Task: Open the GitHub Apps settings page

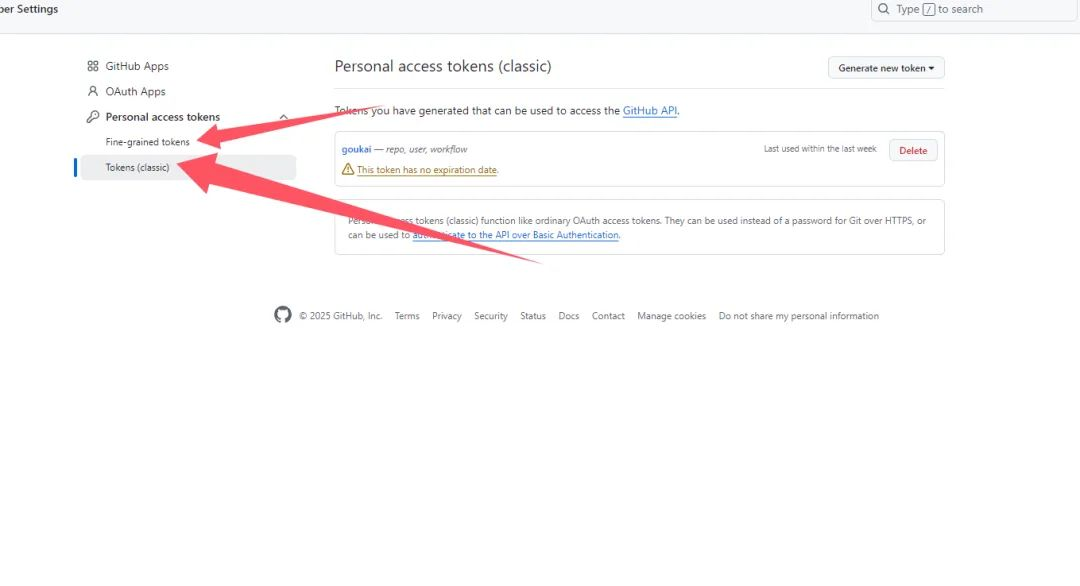Action: tap(137, 66)
